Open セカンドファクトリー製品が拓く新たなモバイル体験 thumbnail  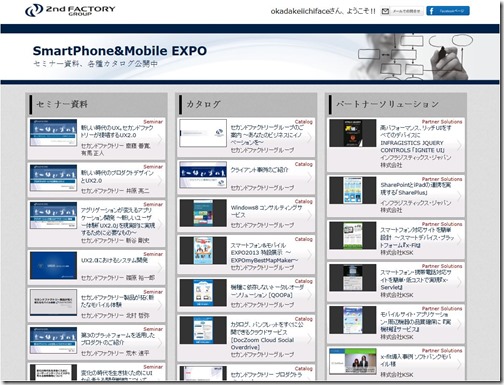pos(53,302)
